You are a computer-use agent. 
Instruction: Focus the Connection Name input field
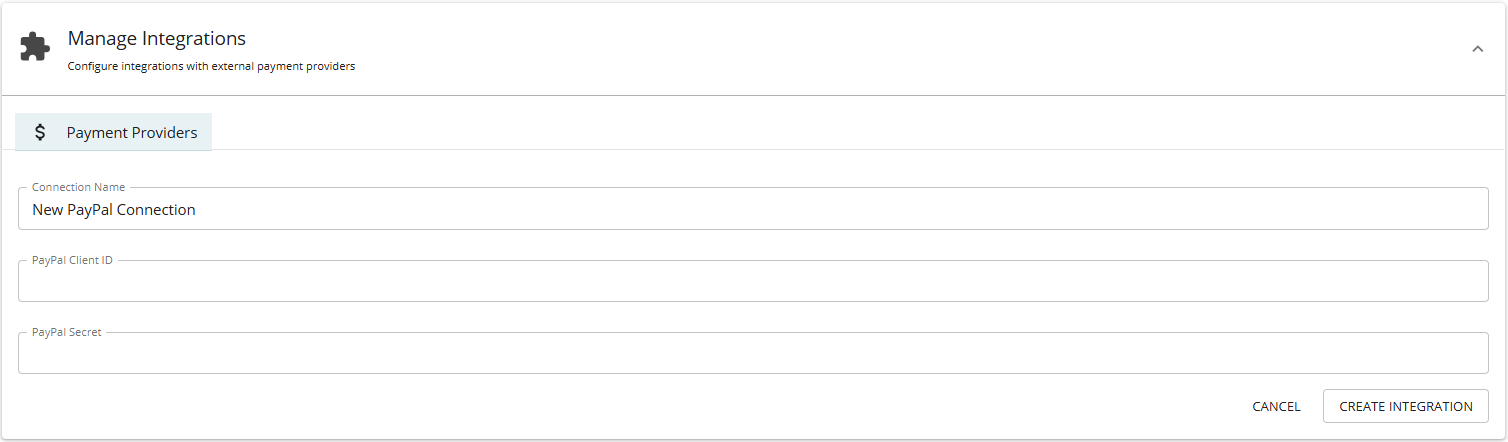[752, 210]
